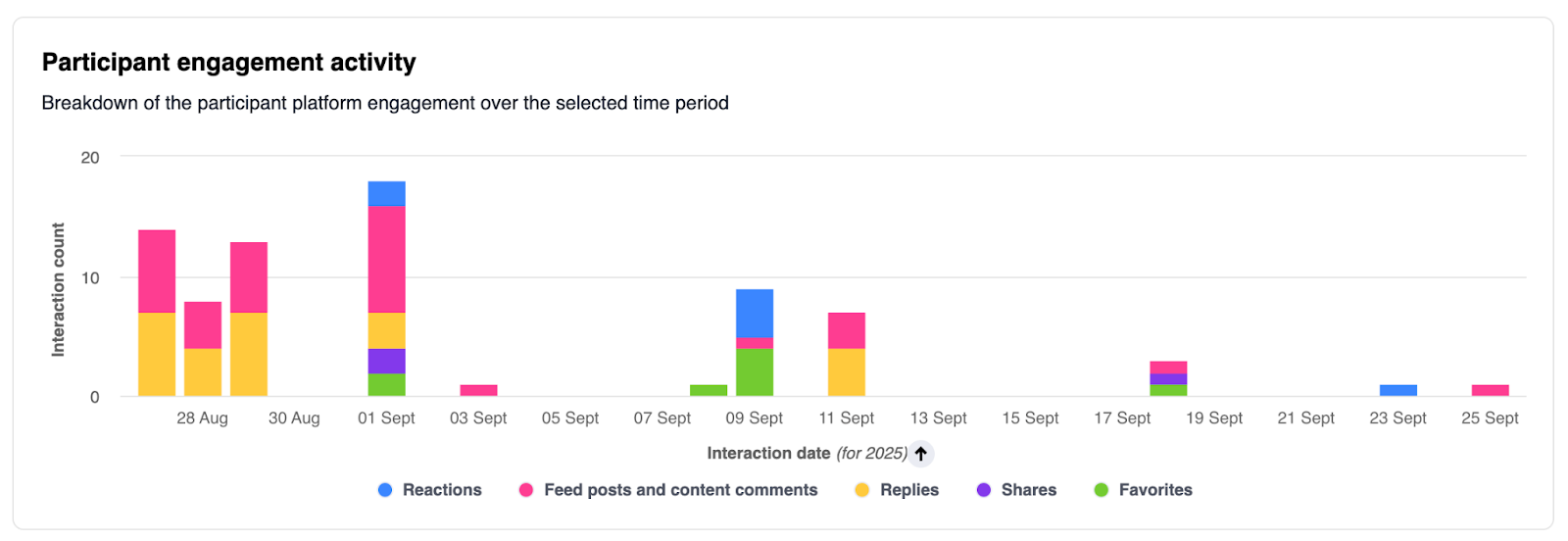Click the blue Reactions segment on 01 Sept
Viewport: 1568px width, 541px height.
[x=386, y=193]
